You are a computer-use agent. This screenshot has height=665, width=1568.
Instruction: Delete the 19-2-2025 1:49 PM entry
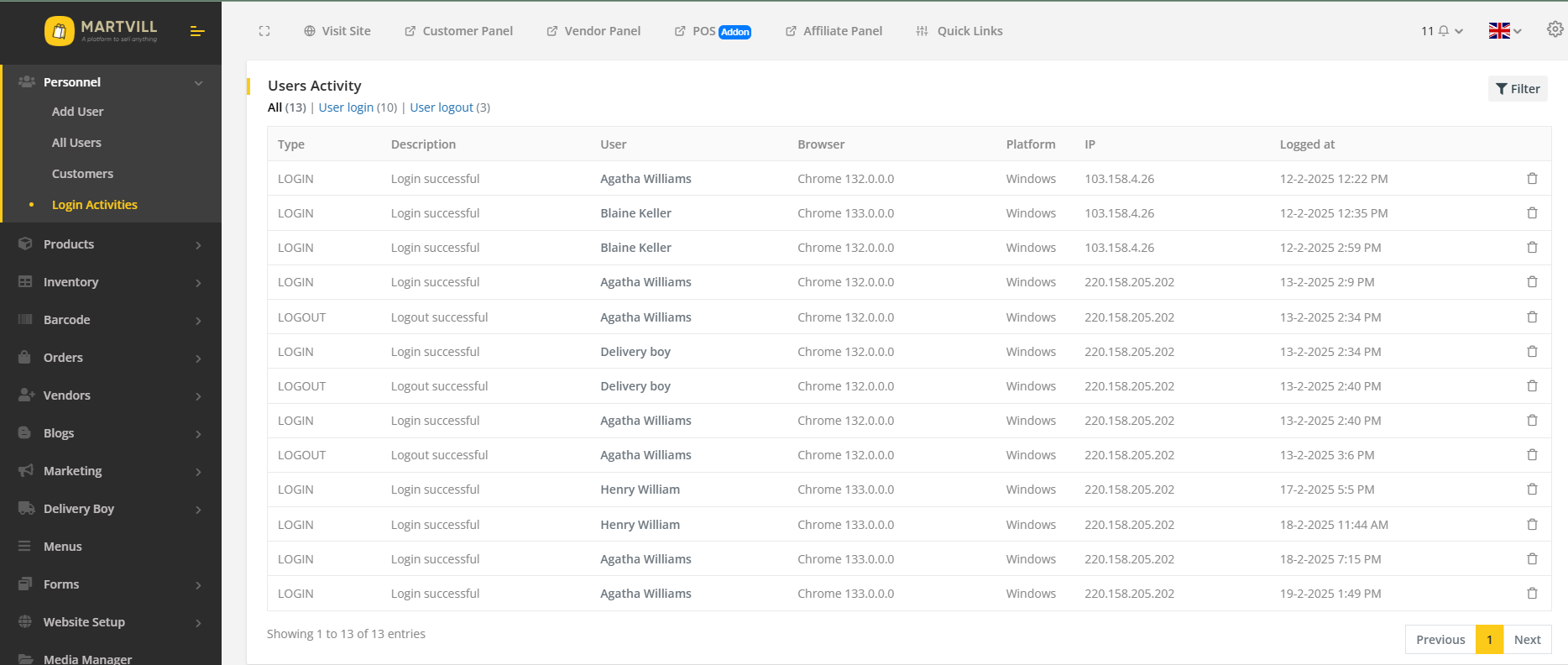pyautogui.click(x=1532, y=594)
